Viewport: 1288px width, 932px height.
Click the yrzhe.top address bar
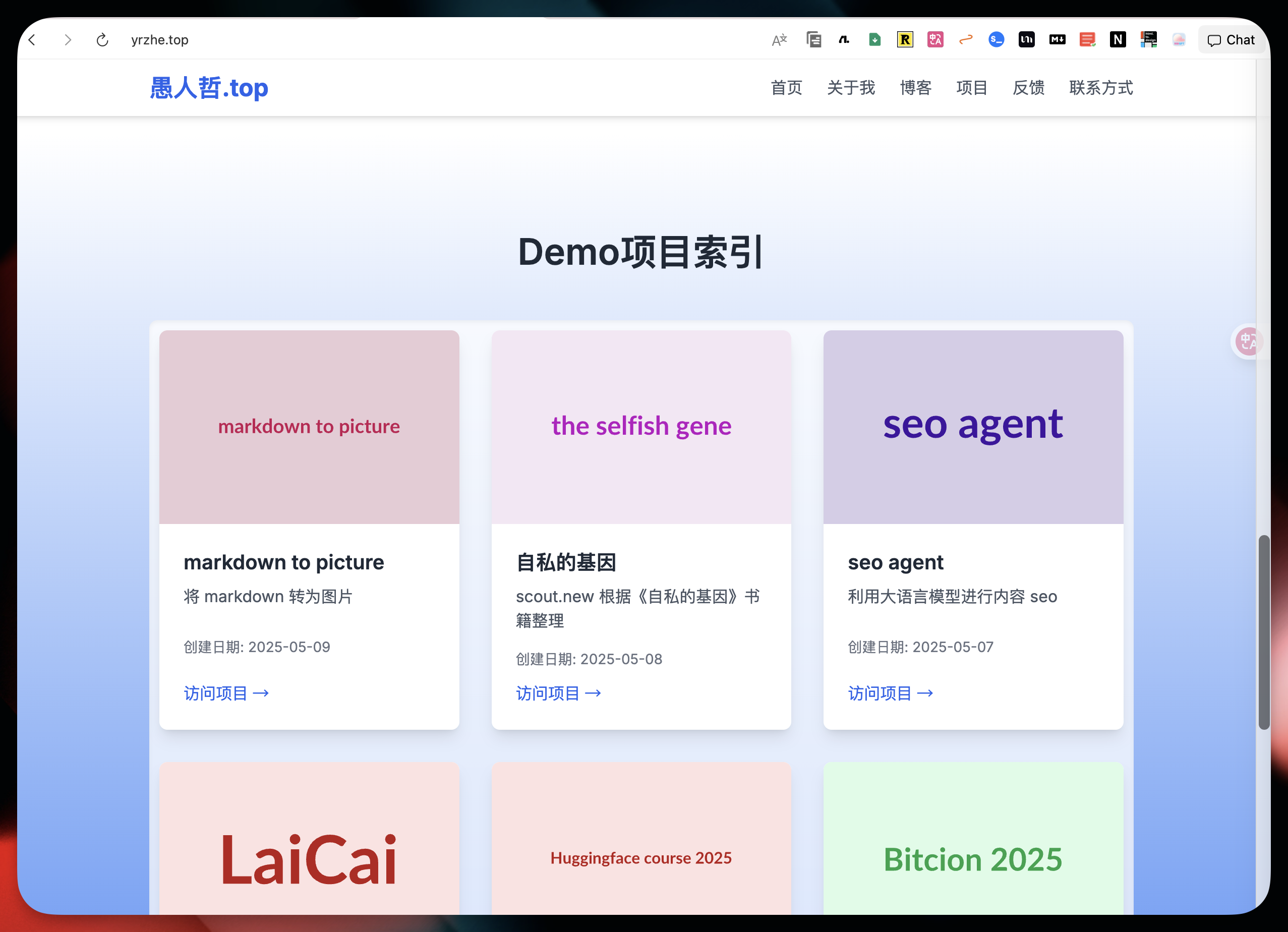click(159, 40)
